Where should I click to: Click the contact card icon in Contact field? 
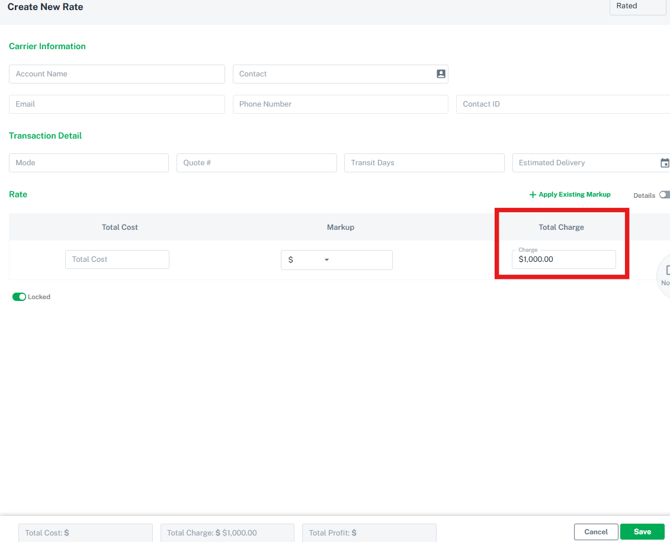(440, 74)
